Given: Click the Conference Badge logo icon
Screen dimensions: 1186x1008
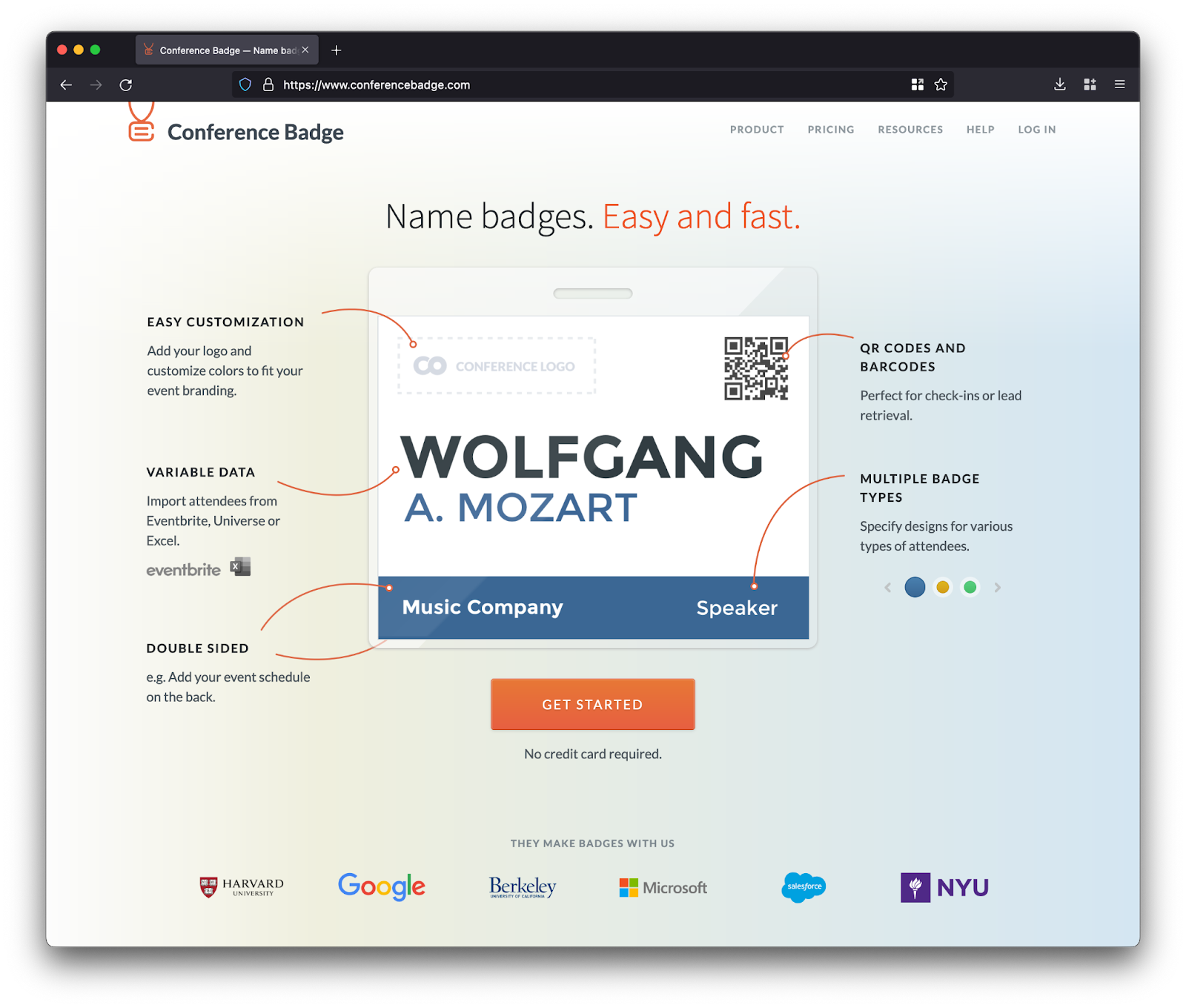Looking at the screenshot, I should pos(141,122).
